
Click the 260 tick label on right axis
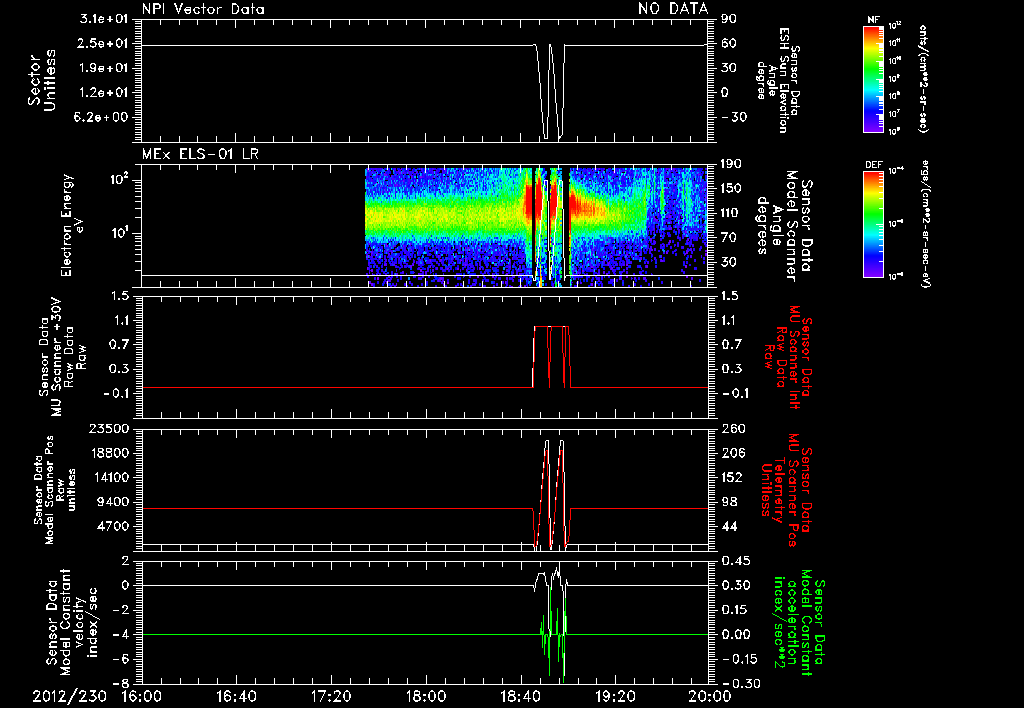[x=732, y=429]
